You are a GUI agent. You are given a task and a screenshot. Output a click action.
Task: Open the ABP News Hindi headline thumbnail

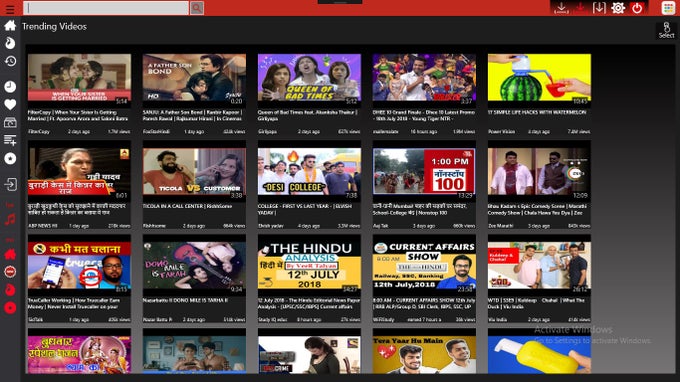point(79,172)
